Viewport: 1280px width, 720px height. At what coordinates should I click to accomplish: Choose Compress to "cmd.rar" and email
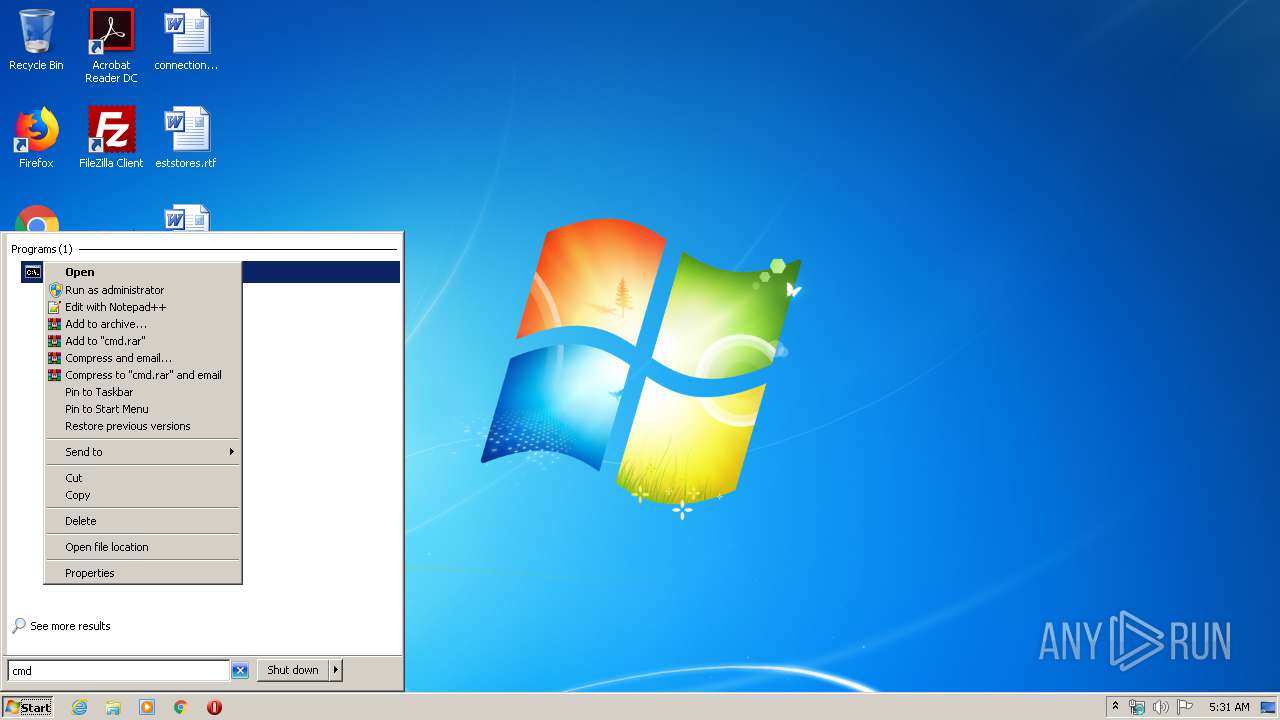pos(143,375)
